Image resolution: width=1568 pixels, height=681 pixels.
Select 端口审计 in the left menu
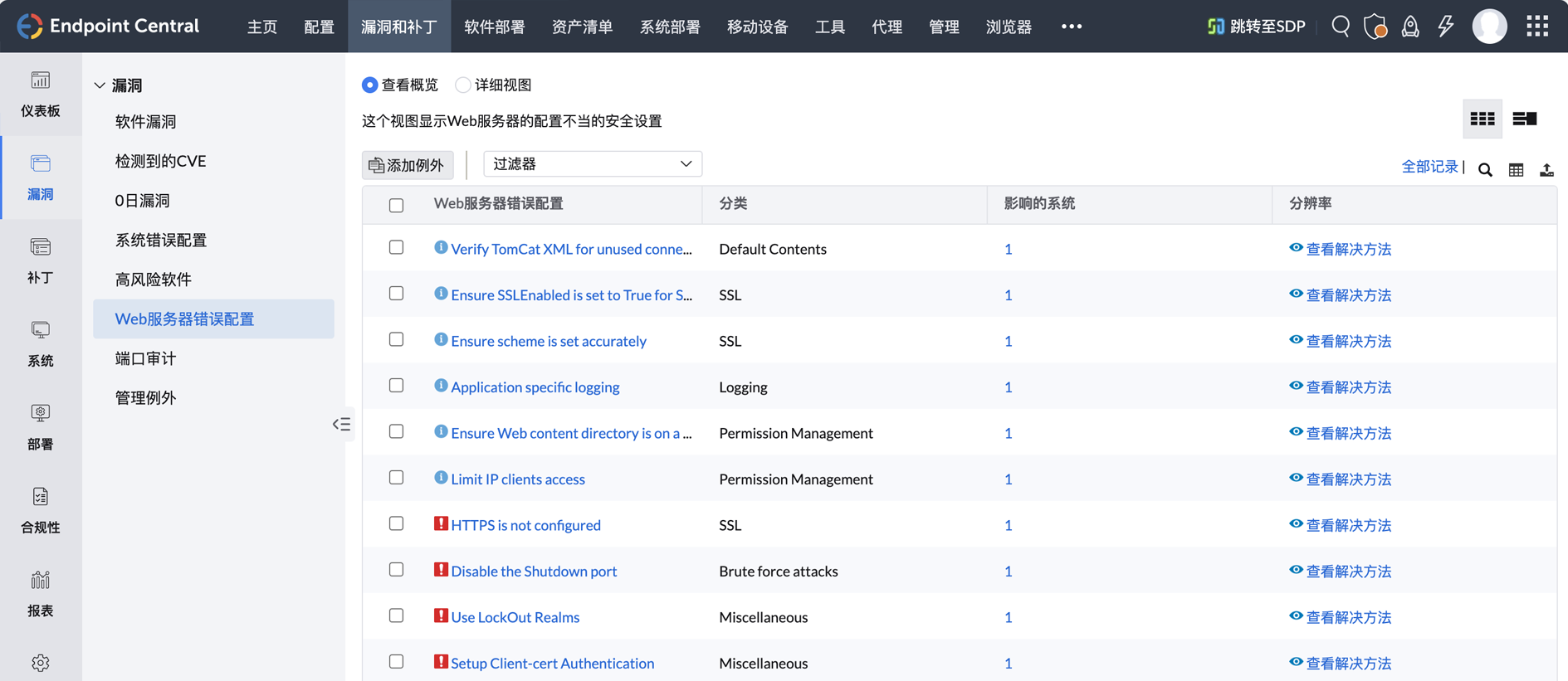tap(145, 358)
